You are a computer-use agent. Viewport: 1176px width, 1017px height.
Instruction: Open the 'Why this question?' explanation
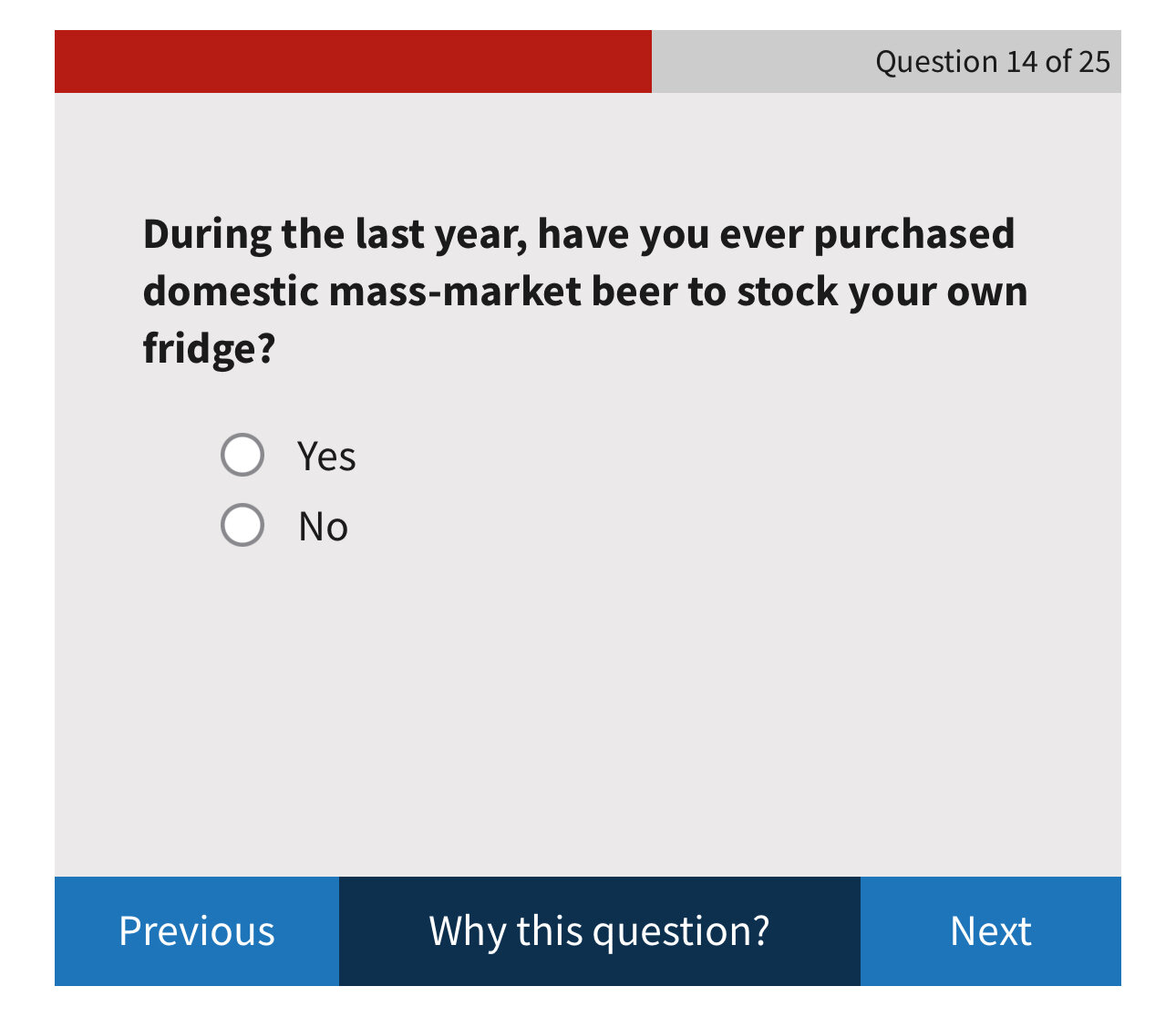[x=599, y=930]
